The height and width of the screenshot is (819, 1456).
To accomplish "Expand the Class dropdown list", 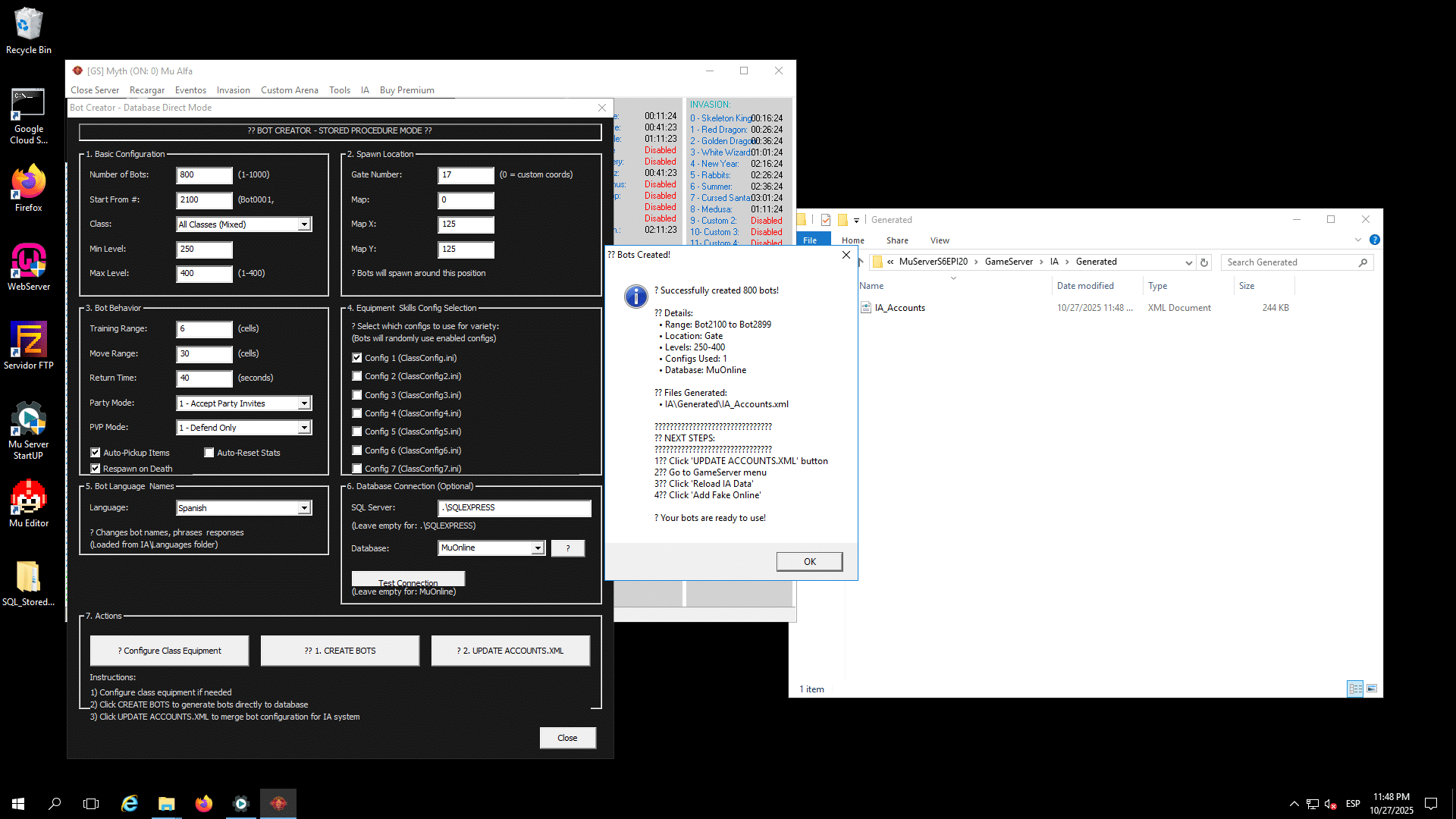I will point(304,224).
